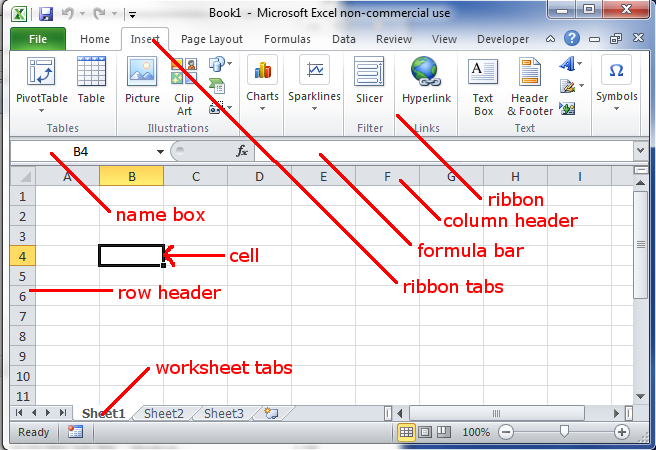This screenshot has height=450, width=656.
Task: Switch to the View tab
Action: [x=444, y=39]
